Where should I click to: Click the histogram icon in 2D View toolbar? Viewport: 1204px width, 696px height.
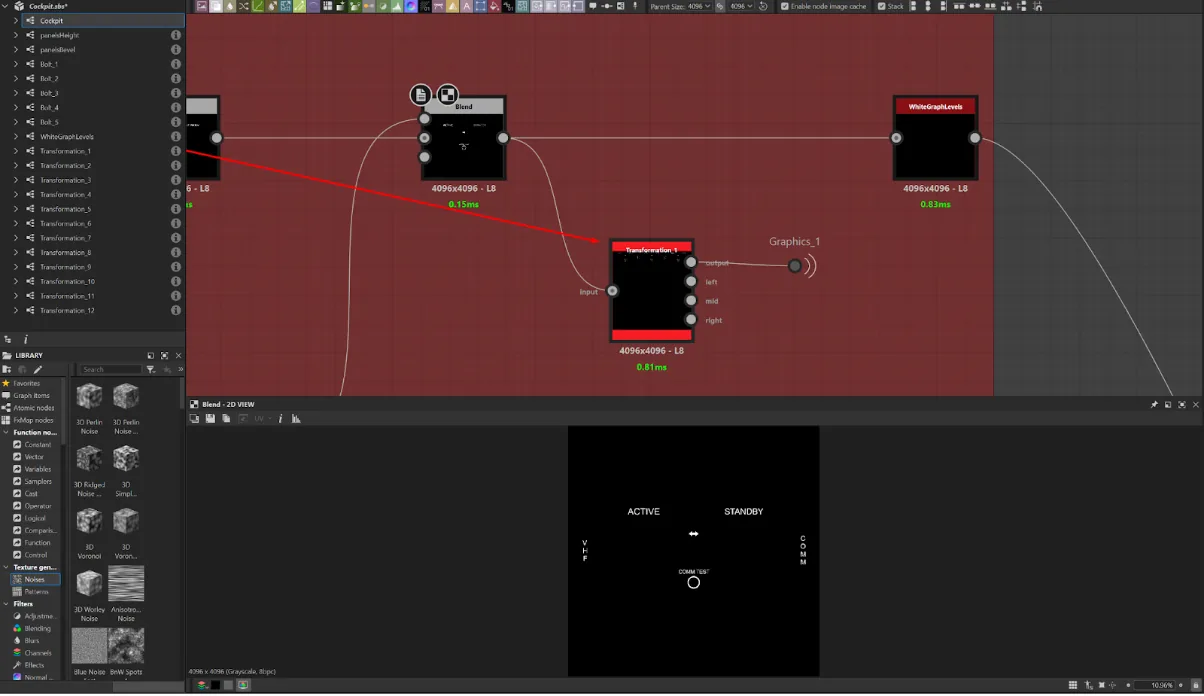pyautogui.click(x=296, y=418)
